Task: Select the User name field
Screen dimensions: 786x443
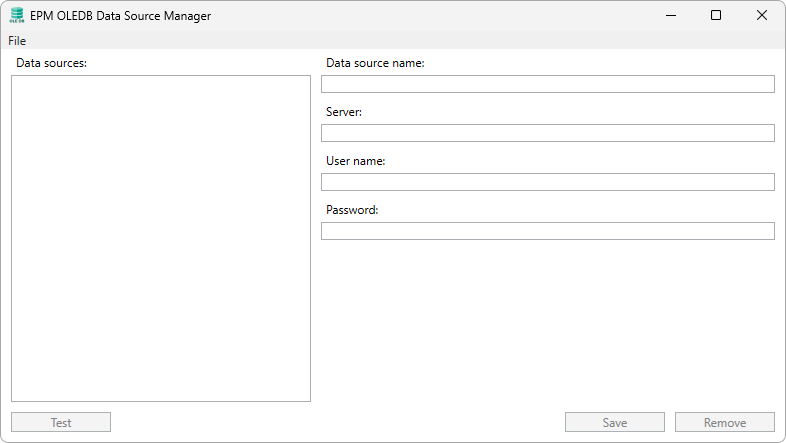Action: click(x=548, y=182)
